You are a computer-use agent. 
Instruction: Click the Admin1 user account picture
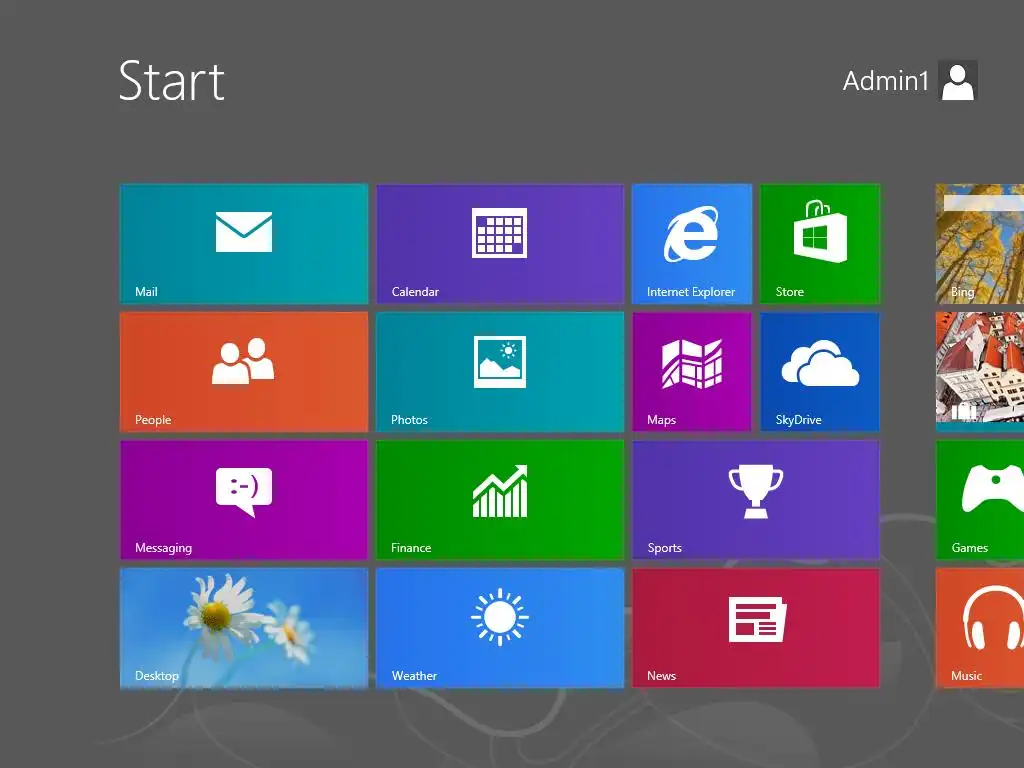coord(957,80)
